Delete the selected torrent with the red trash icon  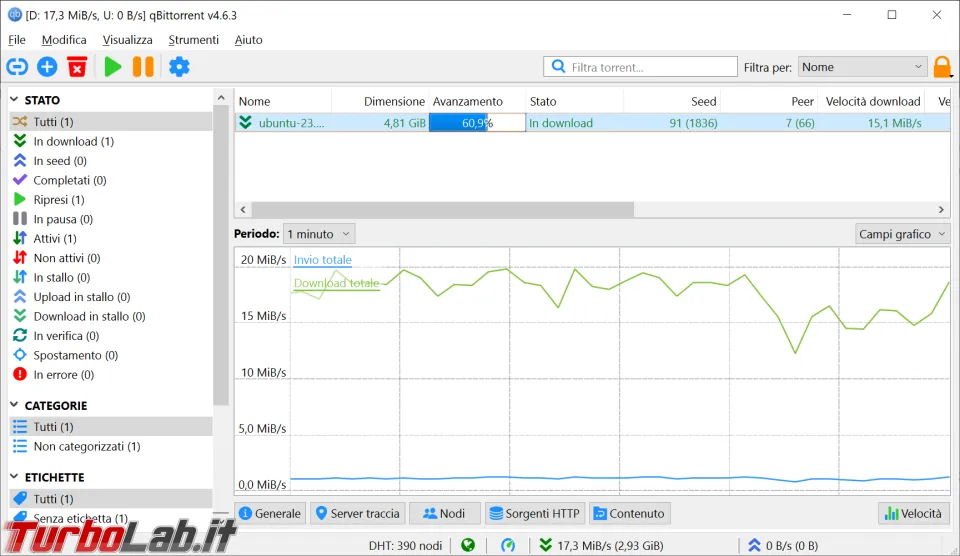coord(77,67)
